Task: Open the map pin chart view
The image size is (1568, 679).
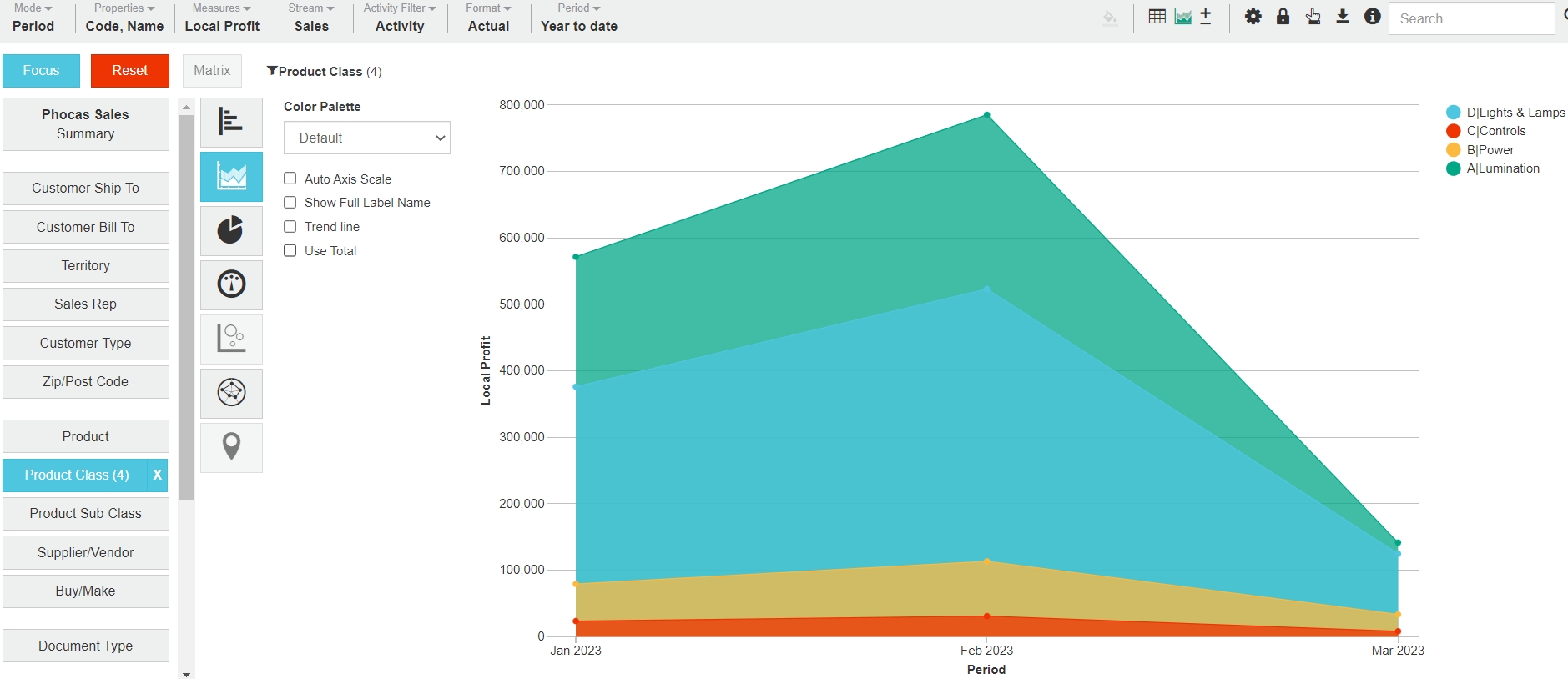Action: (231, 447)
